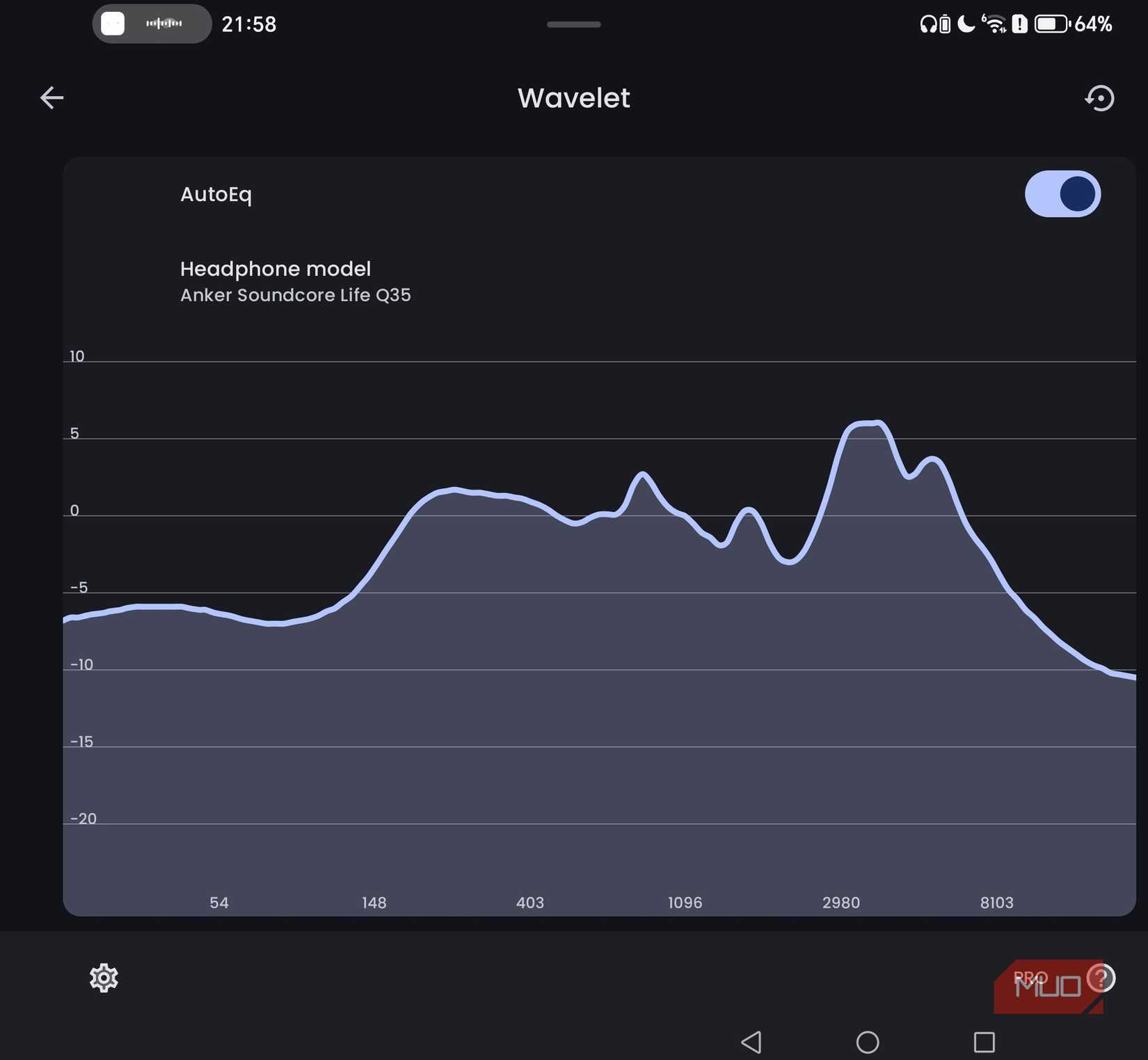Viewport: 1148px width, 1060px height.
Task: Tap the headphones icon in the status bar
Action: (x=927, y=24)
